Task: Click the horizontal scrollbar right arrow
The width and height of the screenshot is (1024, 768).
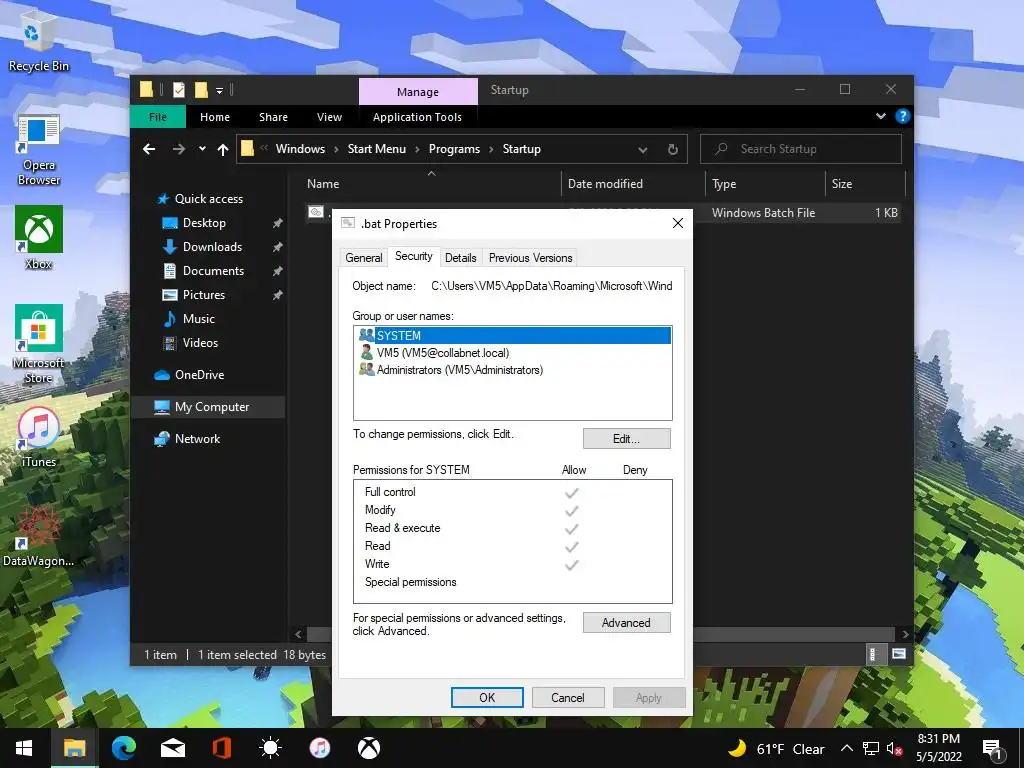Action: 905,634
